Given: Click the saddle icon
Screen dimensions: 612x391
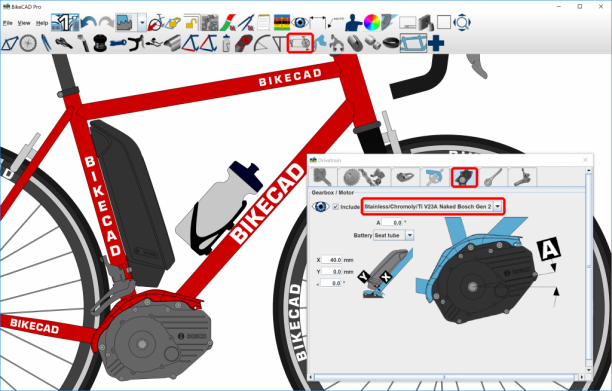Looking at the screenshot, I should pos(64,43).
